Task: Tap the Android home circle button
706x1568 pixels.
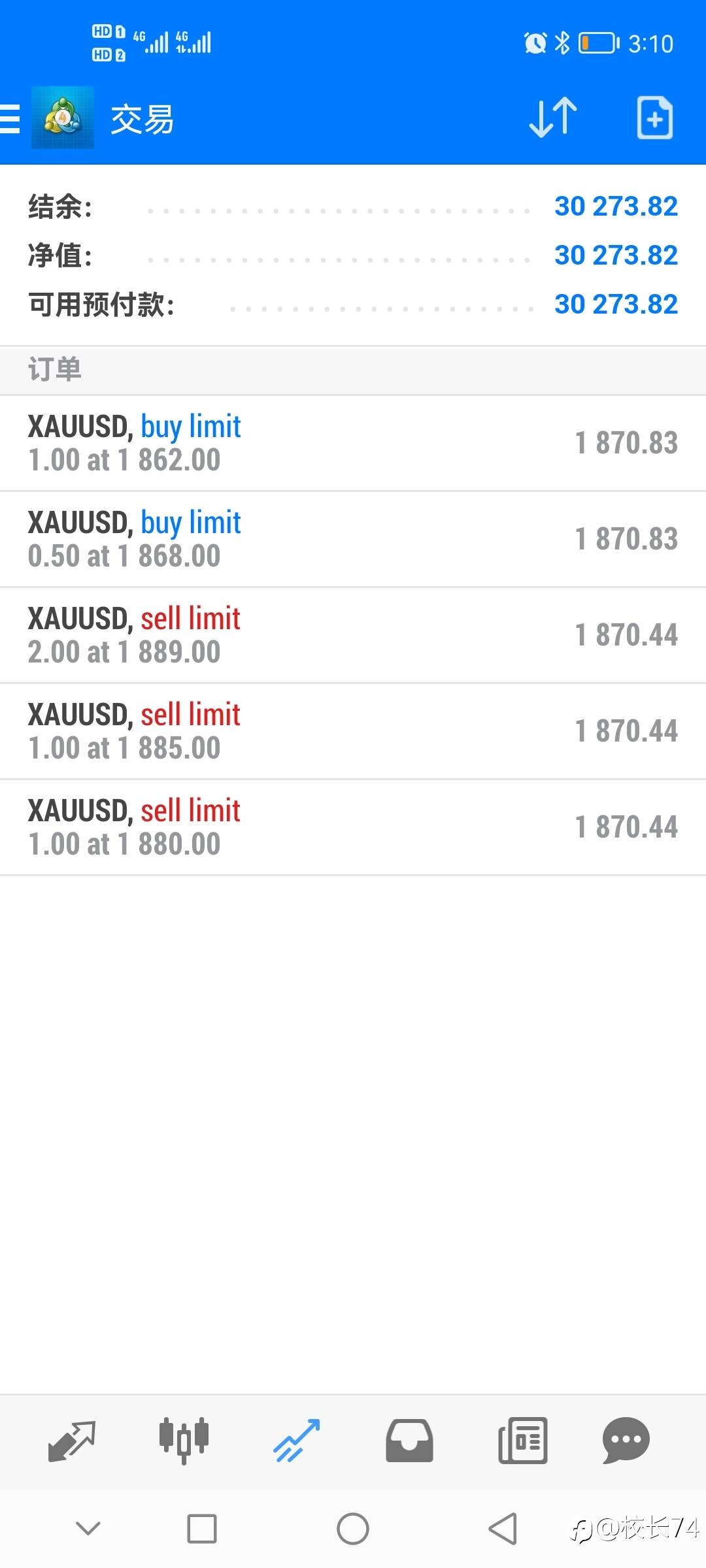Action: coord(353,1529)
